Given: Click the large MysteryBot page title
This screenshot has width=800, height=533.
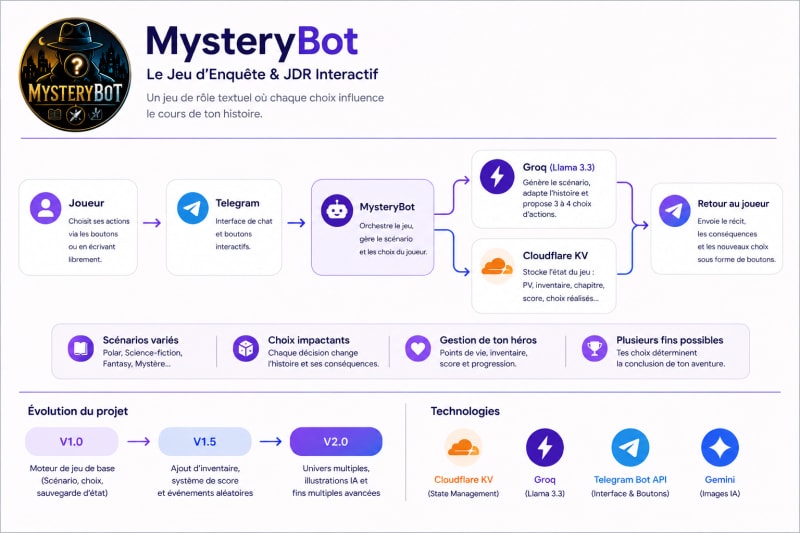Looking at the screenshot, I should (x=252, y=42).
